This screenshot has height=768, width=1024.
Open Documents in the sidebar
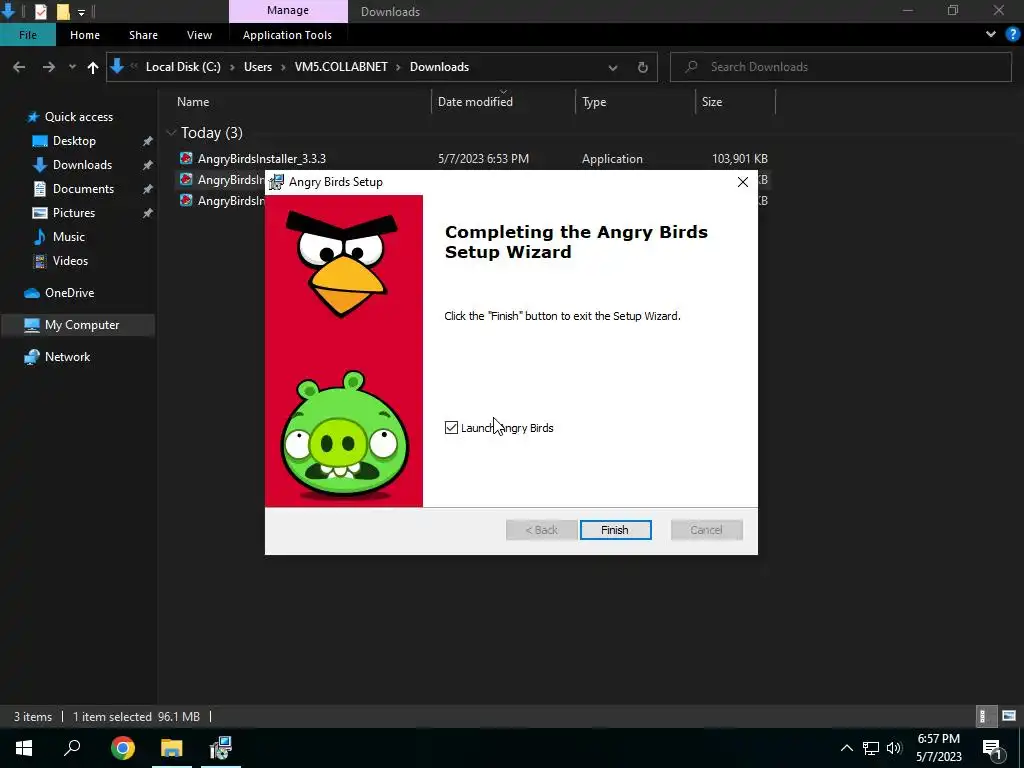tap(84, 189)
